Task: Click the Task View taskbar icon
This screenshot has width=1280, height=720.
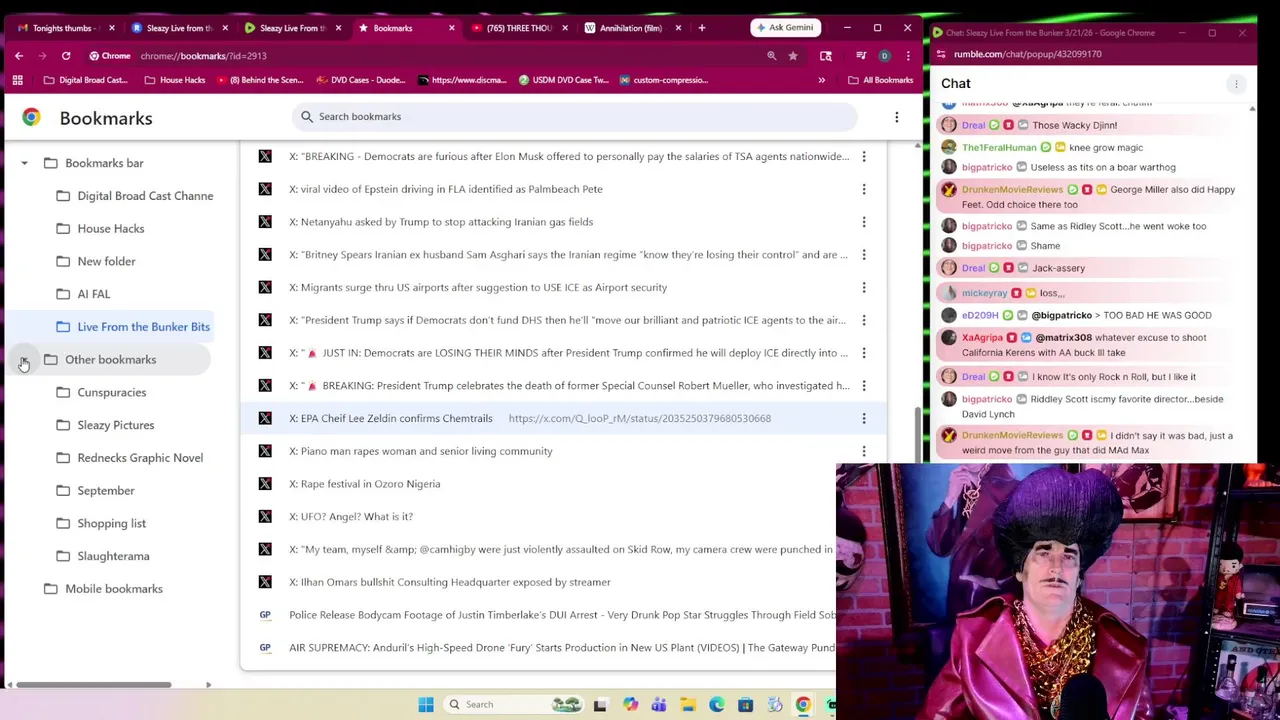Action: click(x=600, y=704)
